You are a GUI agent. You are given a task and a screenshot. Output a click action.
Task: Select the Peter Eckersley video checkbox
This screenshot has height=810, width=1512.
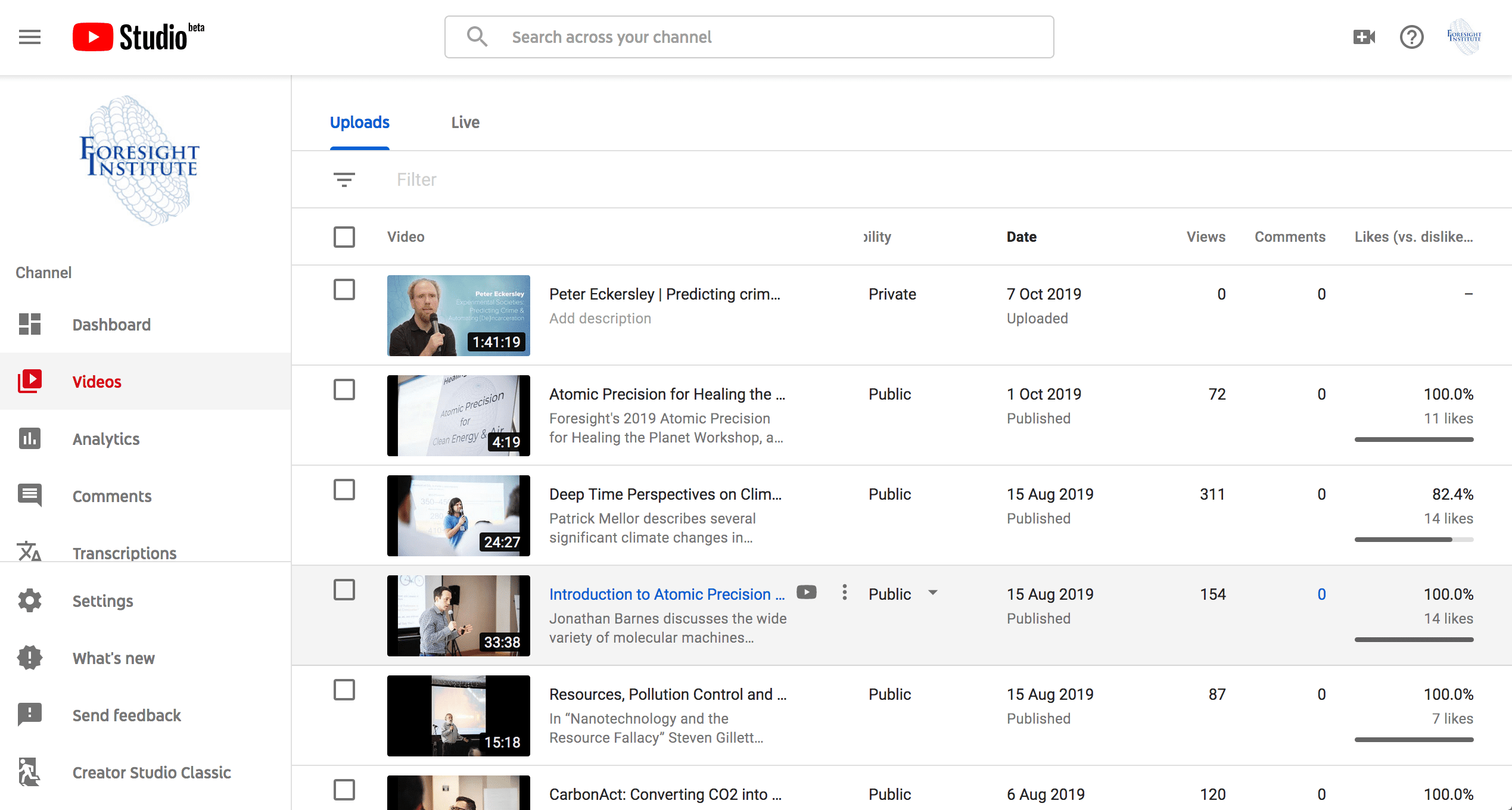coord(344,289)
